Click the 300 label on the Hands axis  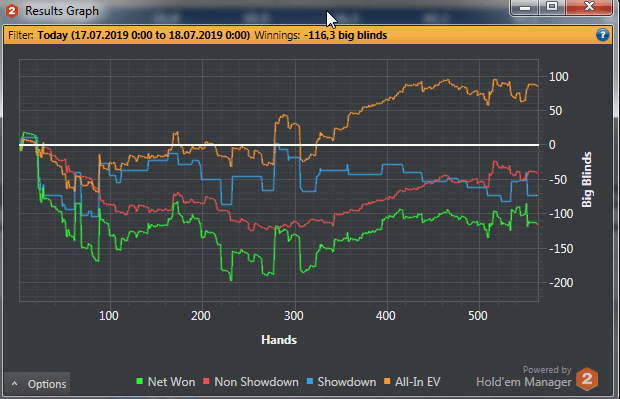(294, 316)
